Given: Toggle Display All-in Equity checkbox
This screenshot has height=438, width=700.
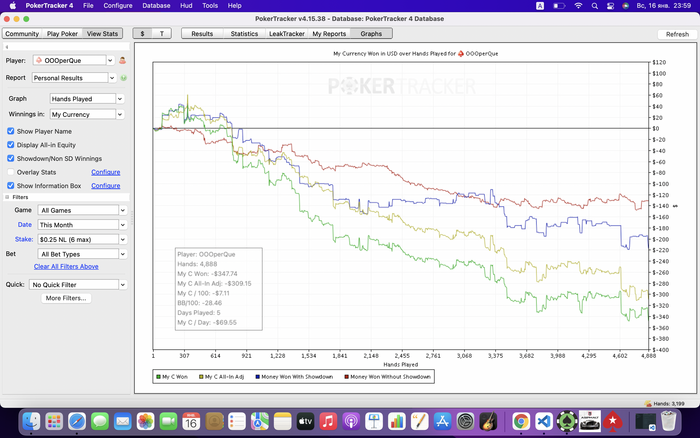Looking at the screenshot, I should pos(11,145).
